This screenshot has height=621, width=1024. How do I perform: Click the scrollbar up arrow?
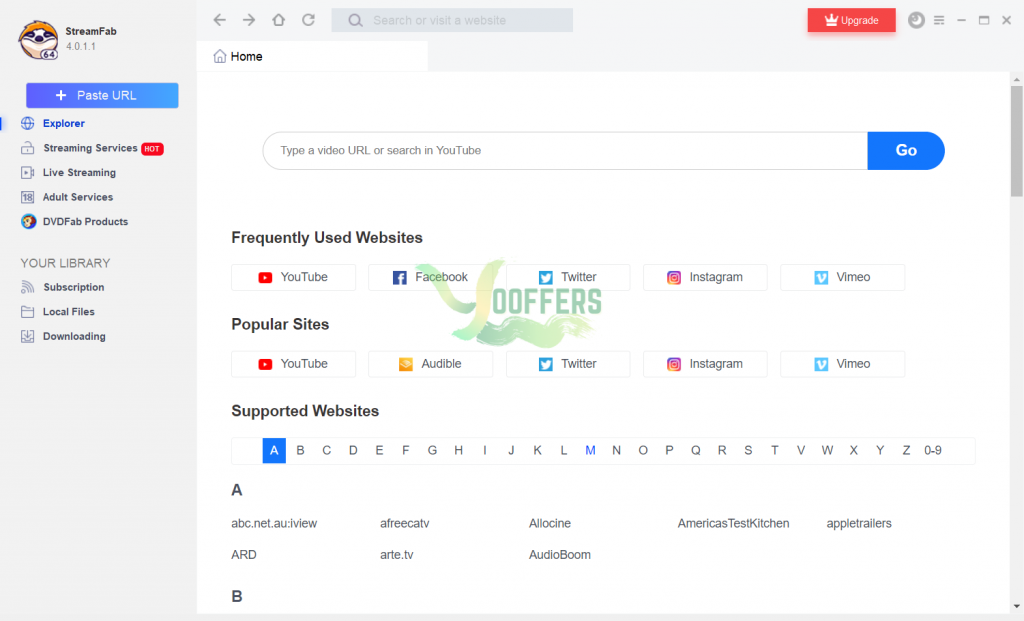click(1017, 80)
